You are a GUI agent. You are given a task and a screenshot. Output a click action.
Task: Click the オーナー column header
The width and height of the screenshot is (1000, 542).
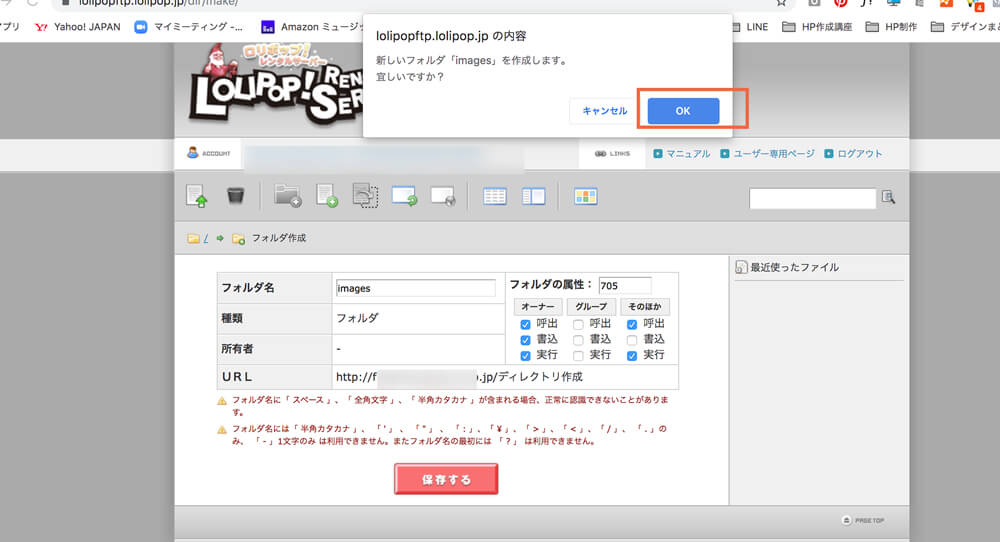538,307
